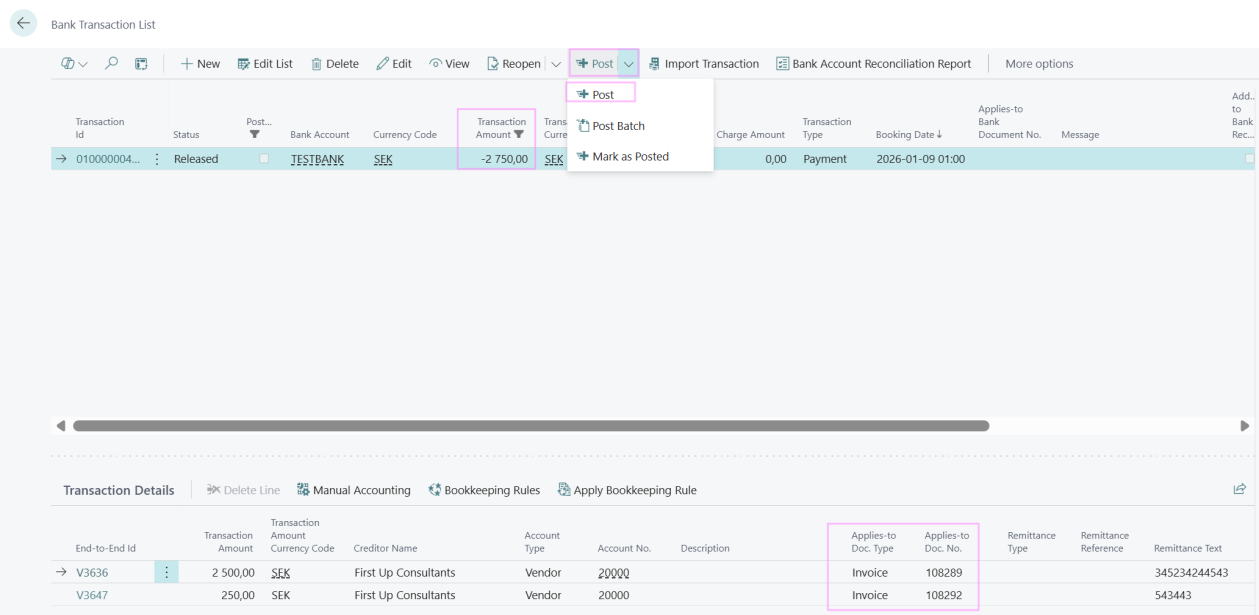Toggle Posted checkbox for Released row

pos(264,159)
